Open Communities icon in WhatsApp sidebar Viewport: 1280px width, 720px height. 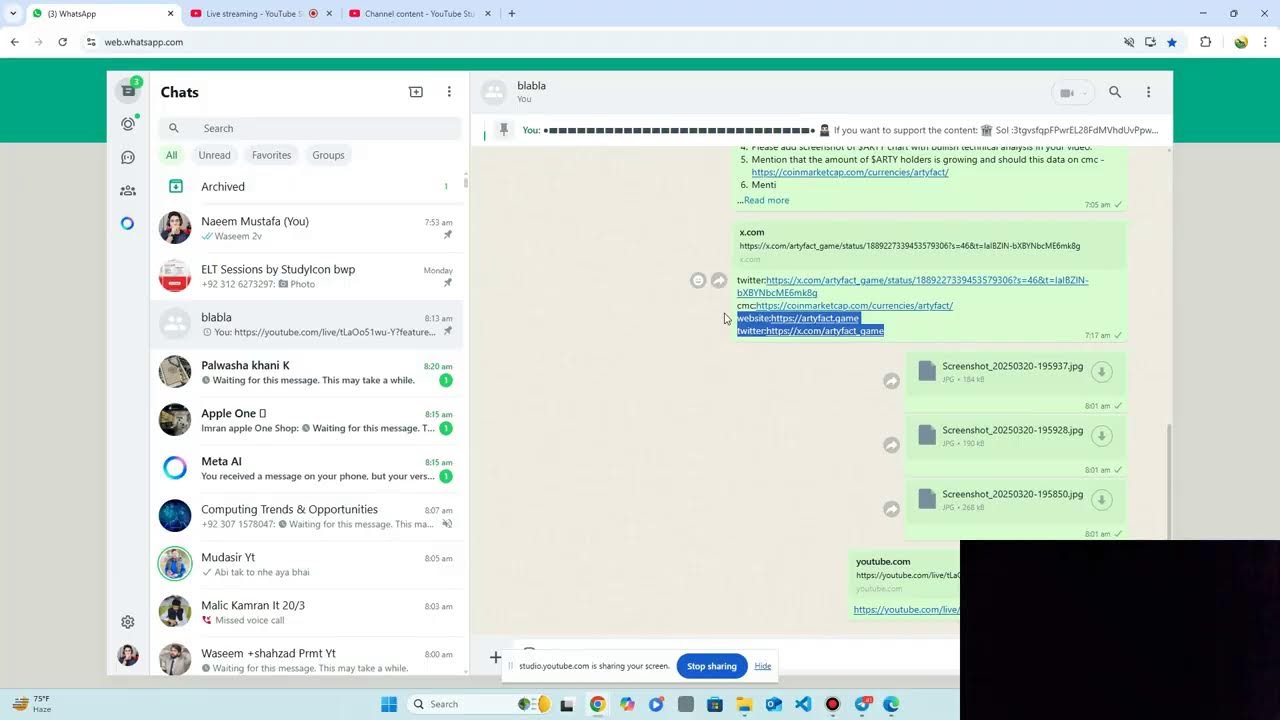128,191
